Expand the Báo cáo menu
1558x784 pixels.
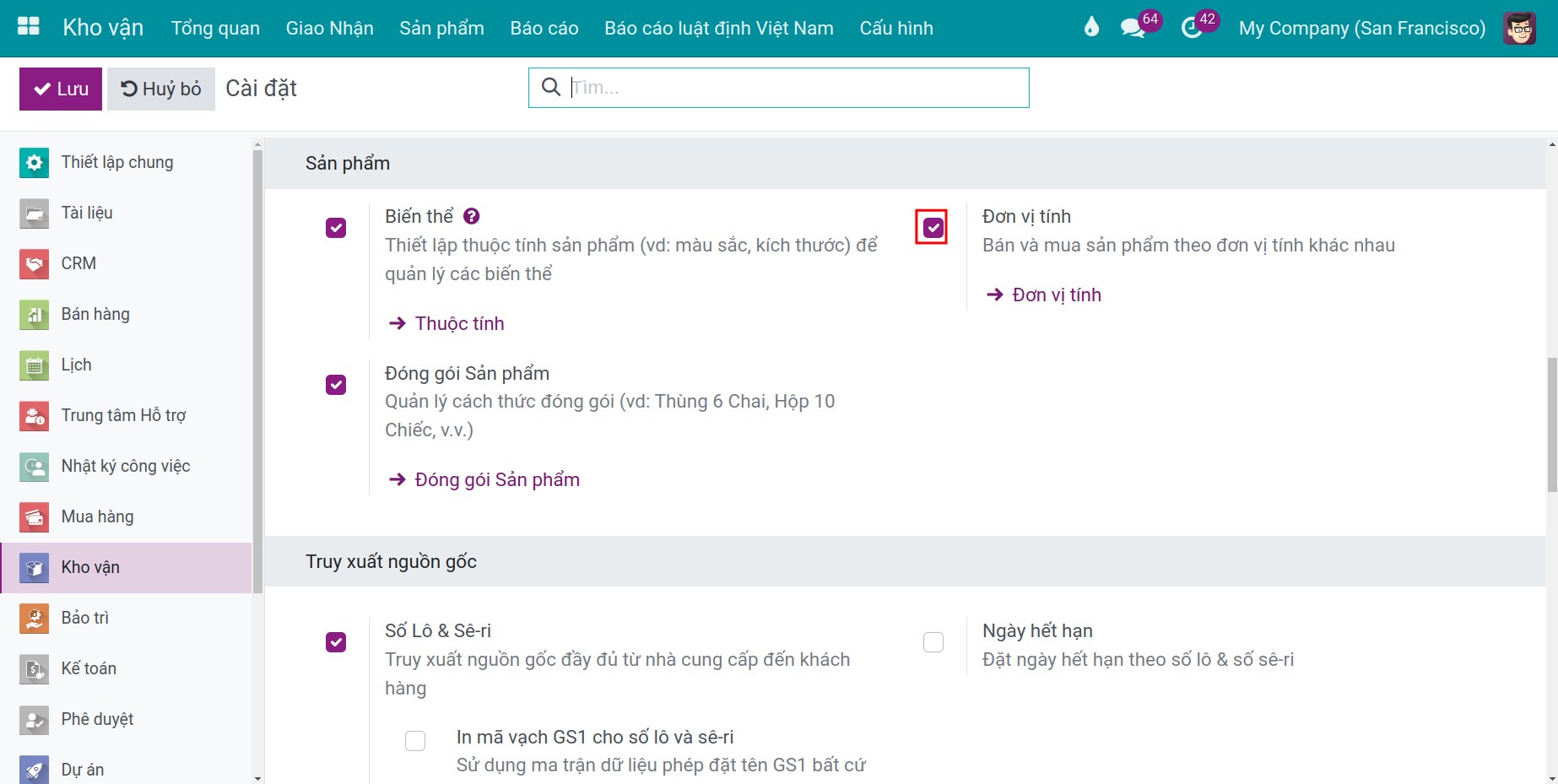(544, 28)
